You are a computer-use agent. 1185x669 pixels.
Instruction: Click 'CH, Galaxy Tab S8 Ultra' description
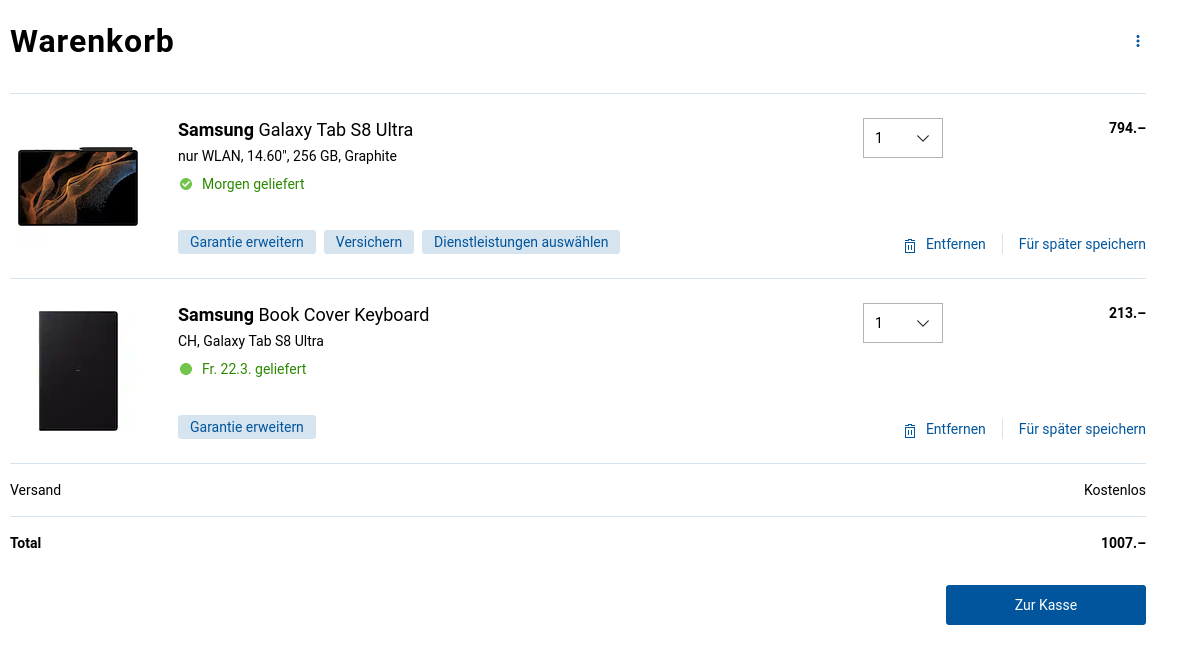tap(251, 342)
